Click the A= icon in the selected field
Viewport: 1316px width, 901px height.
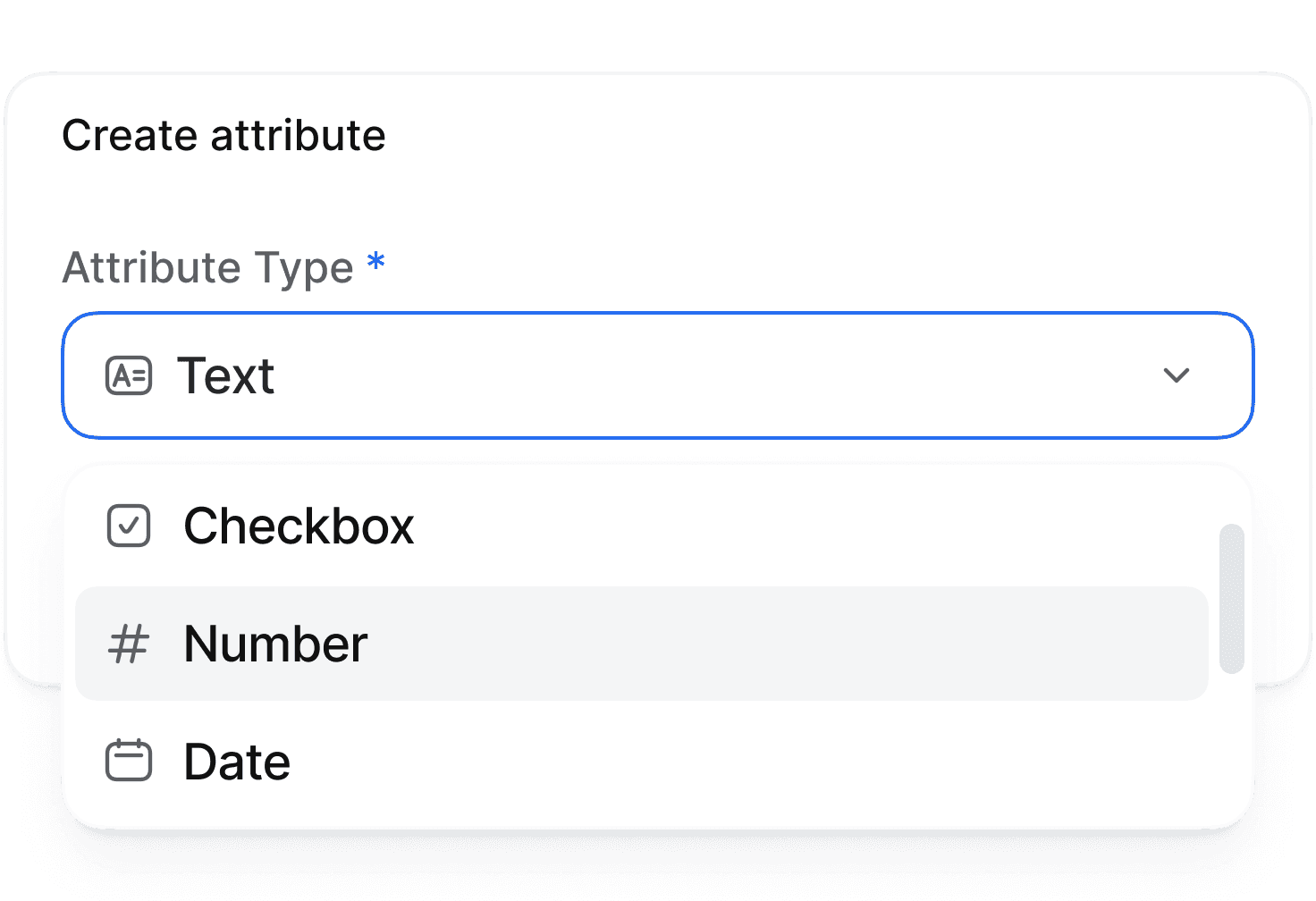point(129,375)
